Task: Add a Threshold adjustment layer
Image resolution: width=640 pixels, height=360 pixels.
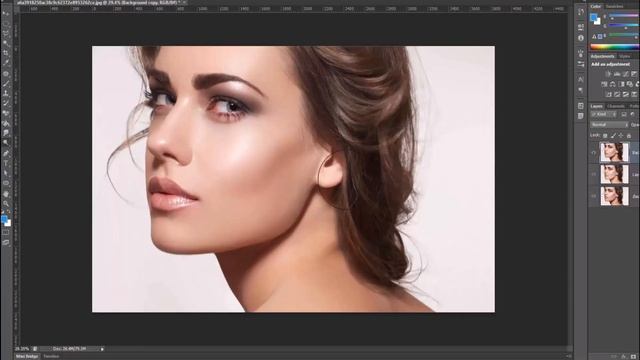Action: 626,94
